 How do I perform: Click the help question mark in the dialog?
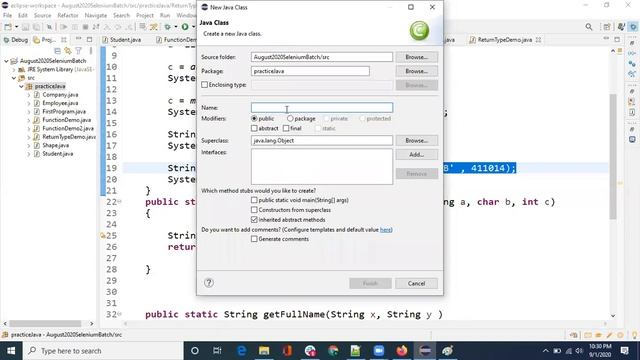[x=209, y=282]
